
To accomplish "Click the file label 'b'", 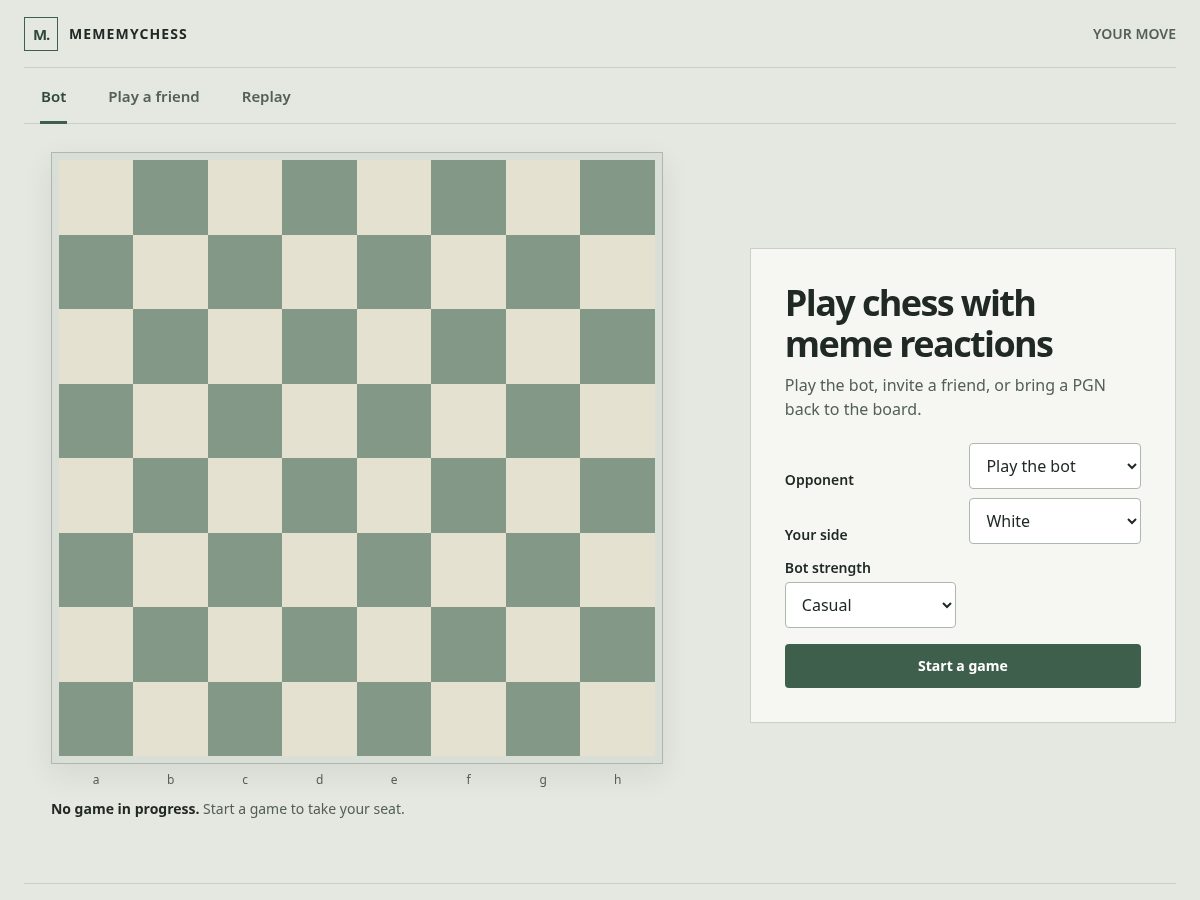I will tap(171, 780).
